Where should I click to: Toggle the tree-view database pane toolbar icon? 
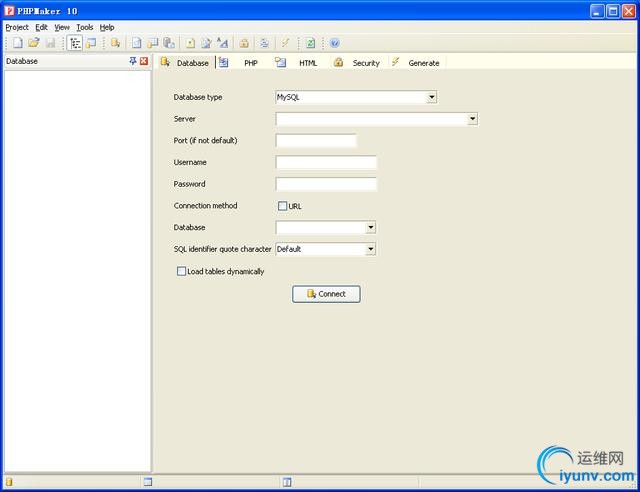coord(75,43)
